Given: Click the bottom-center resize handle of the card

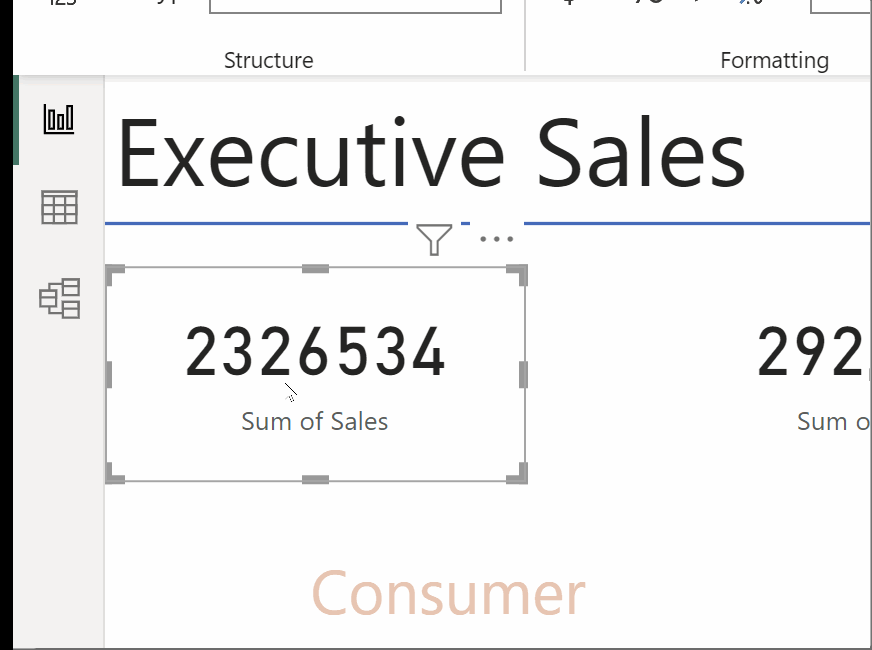Looking at the screenshot, I should (316, 480).
